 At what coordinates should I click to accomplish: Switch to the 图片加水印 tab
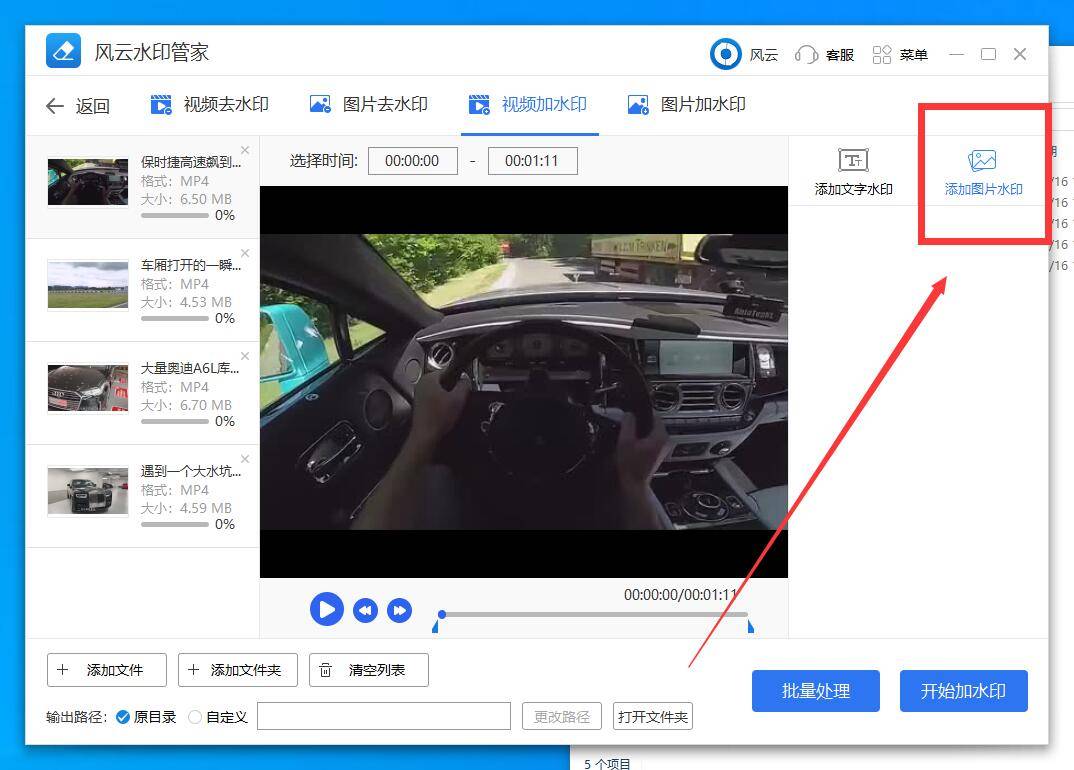(686, 105)
